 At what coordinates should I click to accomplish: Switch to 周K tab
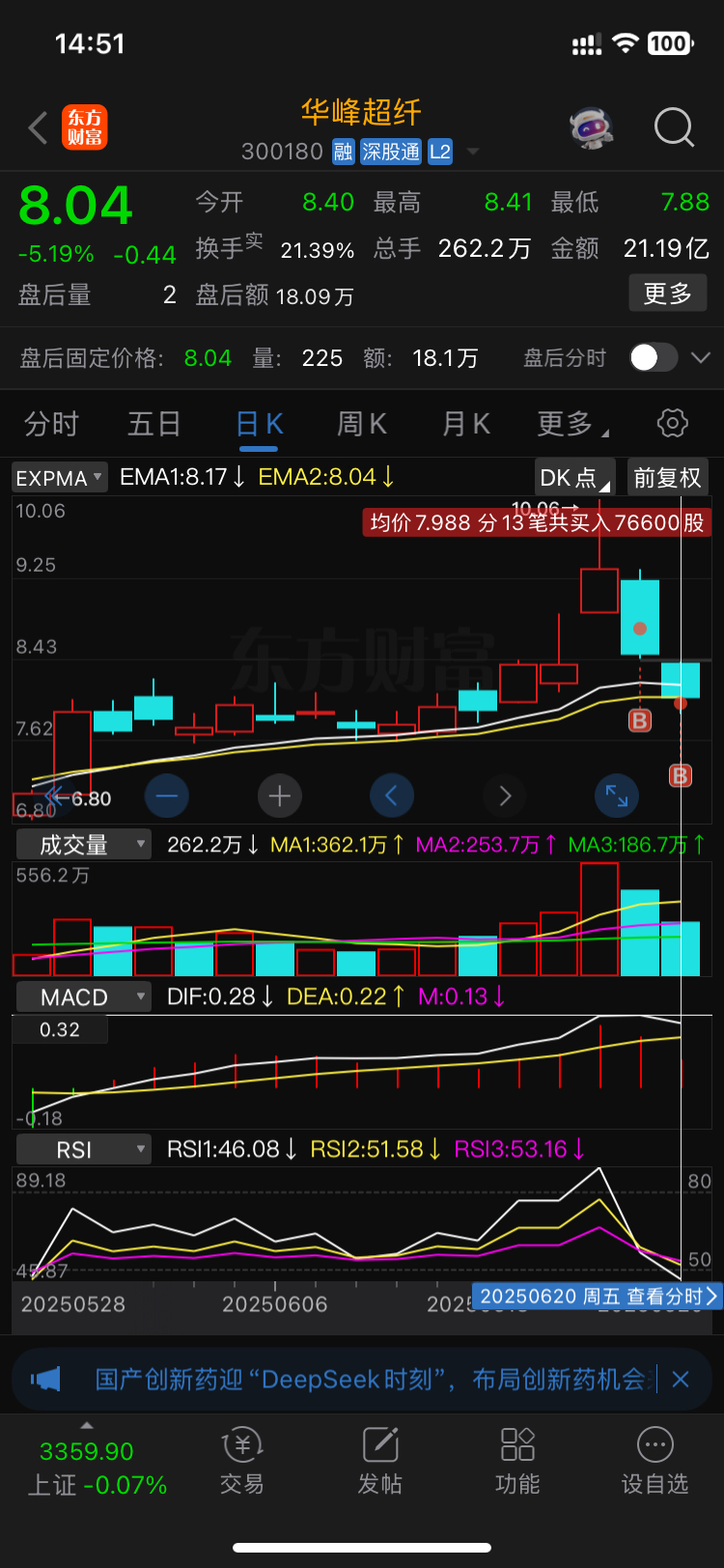(362, 423)
